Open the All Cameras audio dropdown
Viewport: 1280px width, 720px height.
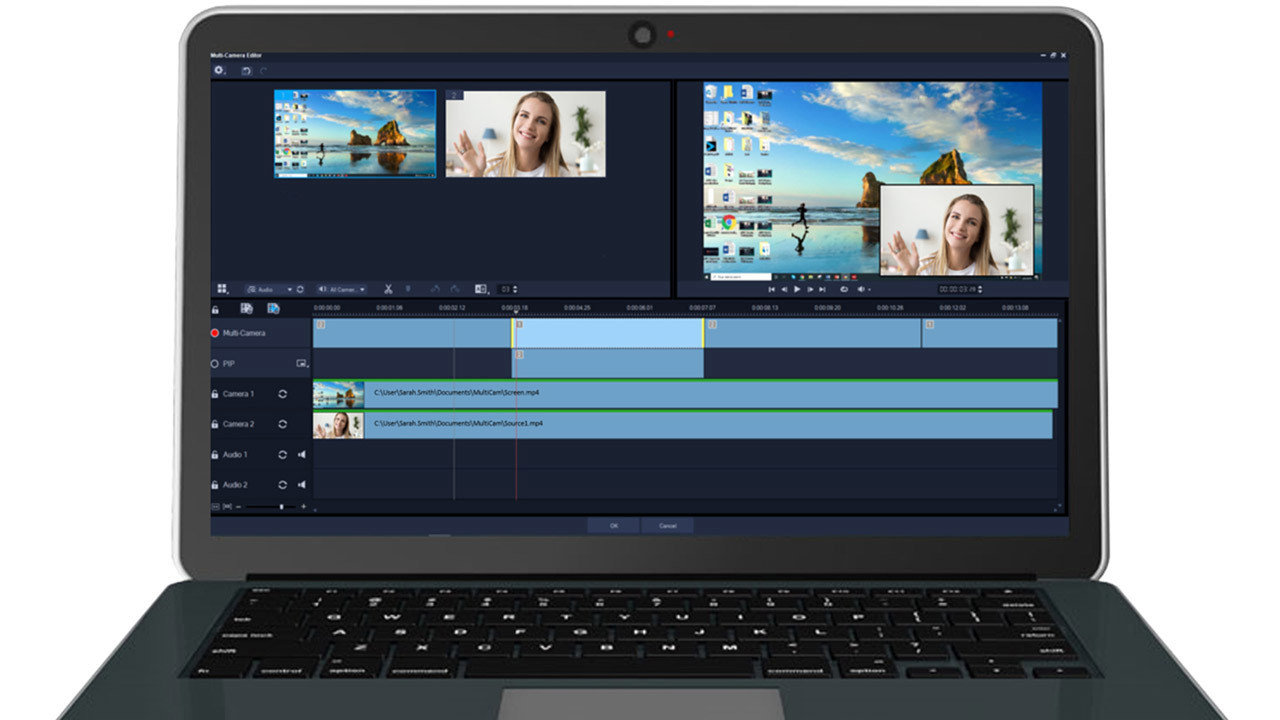pyautogui.click(x=342, y=289)
